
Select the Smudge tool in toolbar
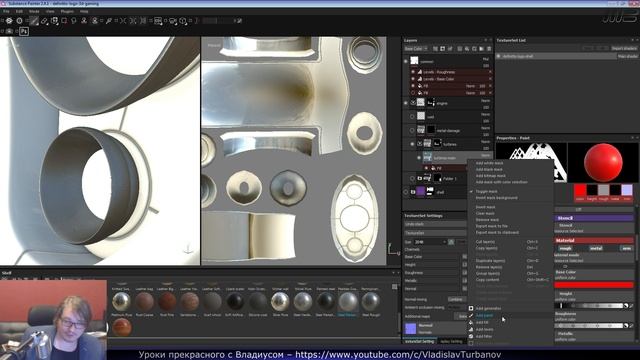[x=74, y=20]
